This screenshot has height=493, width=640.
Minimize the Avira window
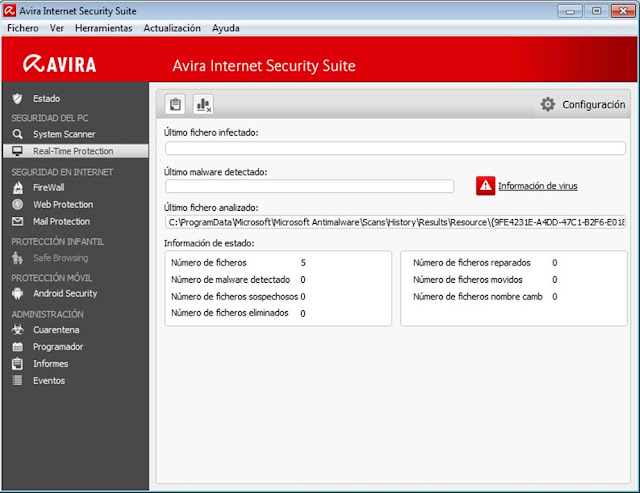click(570, 11)
